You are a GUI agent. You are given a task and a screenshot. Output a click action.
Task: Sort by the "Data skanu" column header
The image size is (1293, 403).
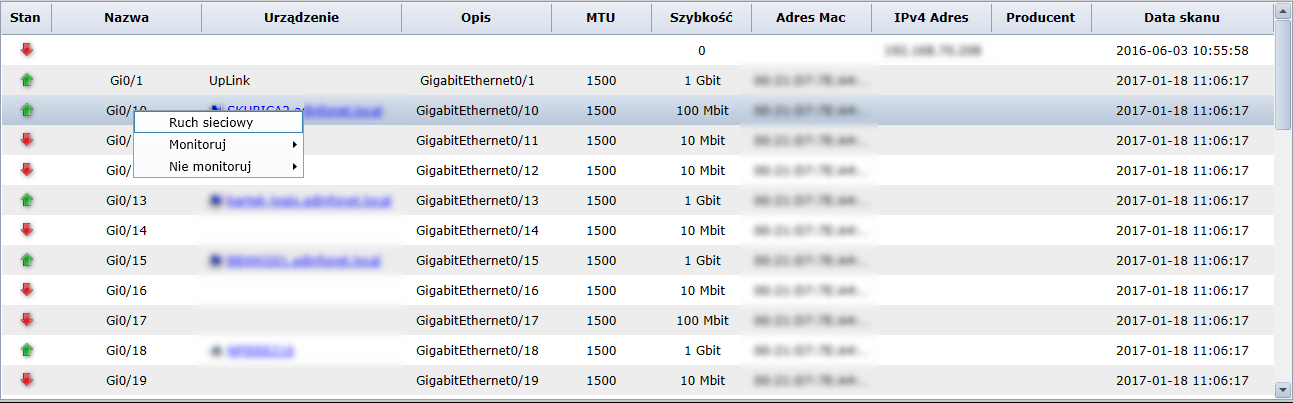(1181, 18)
